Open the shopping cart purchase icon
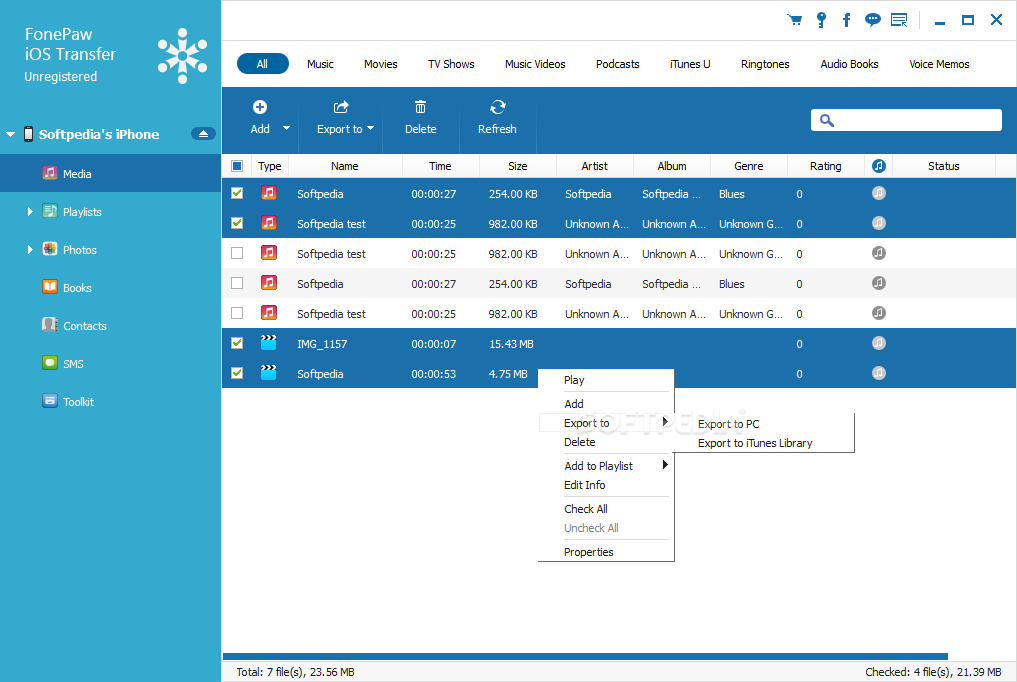 [795, 20]
